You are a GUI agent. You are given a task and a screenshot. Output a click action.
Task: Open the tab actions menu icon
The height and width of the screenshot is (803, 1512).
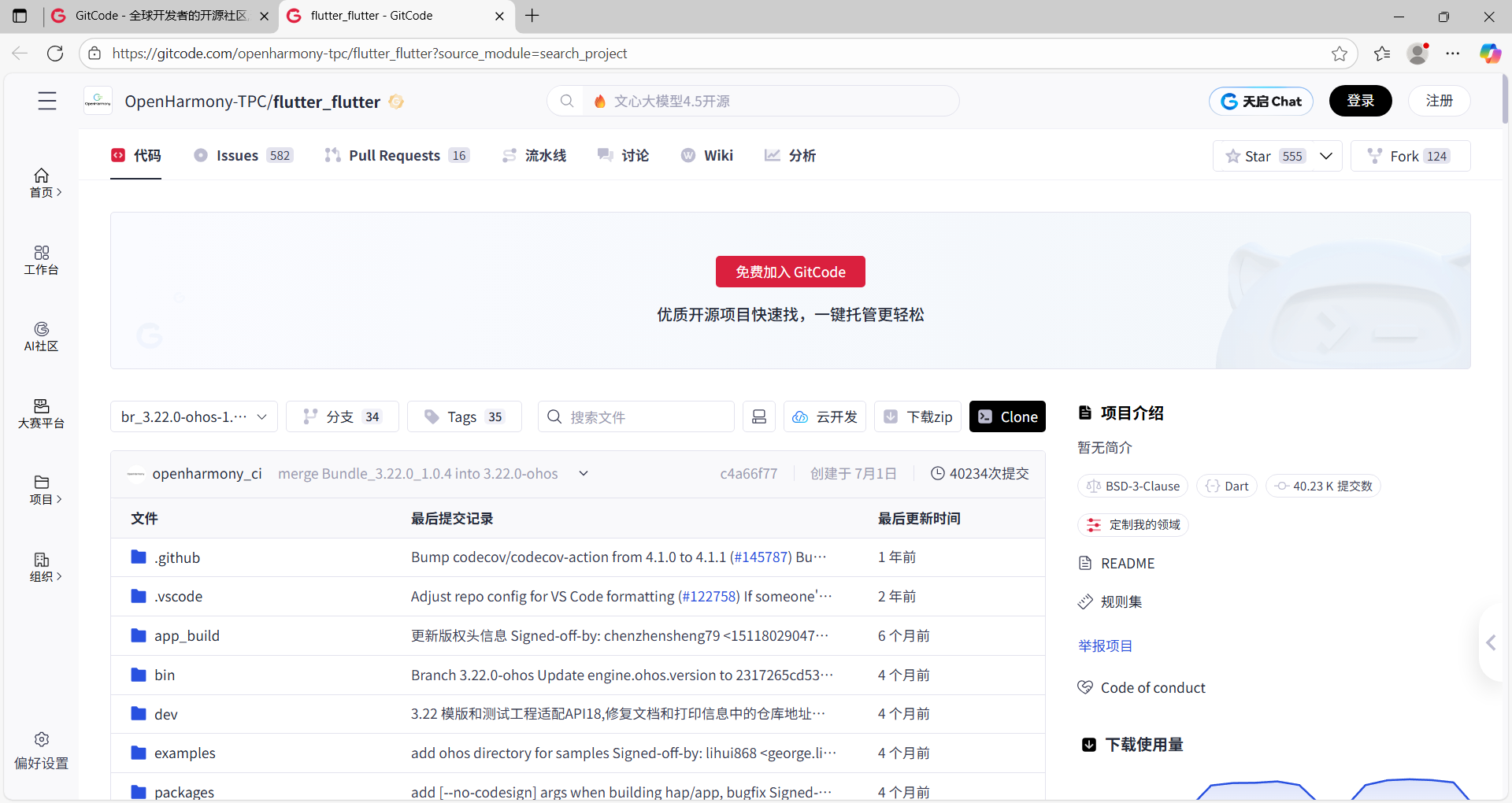(20, 15)
